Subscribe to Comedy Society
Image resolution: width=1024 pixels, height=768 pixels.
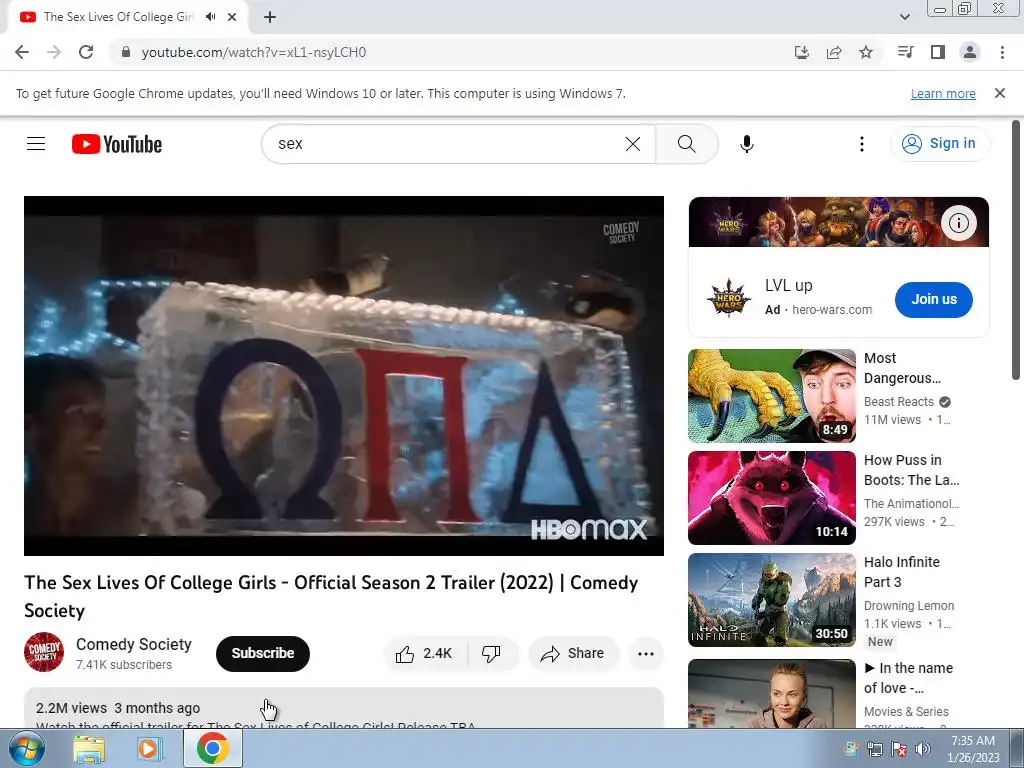pos(263,653)
